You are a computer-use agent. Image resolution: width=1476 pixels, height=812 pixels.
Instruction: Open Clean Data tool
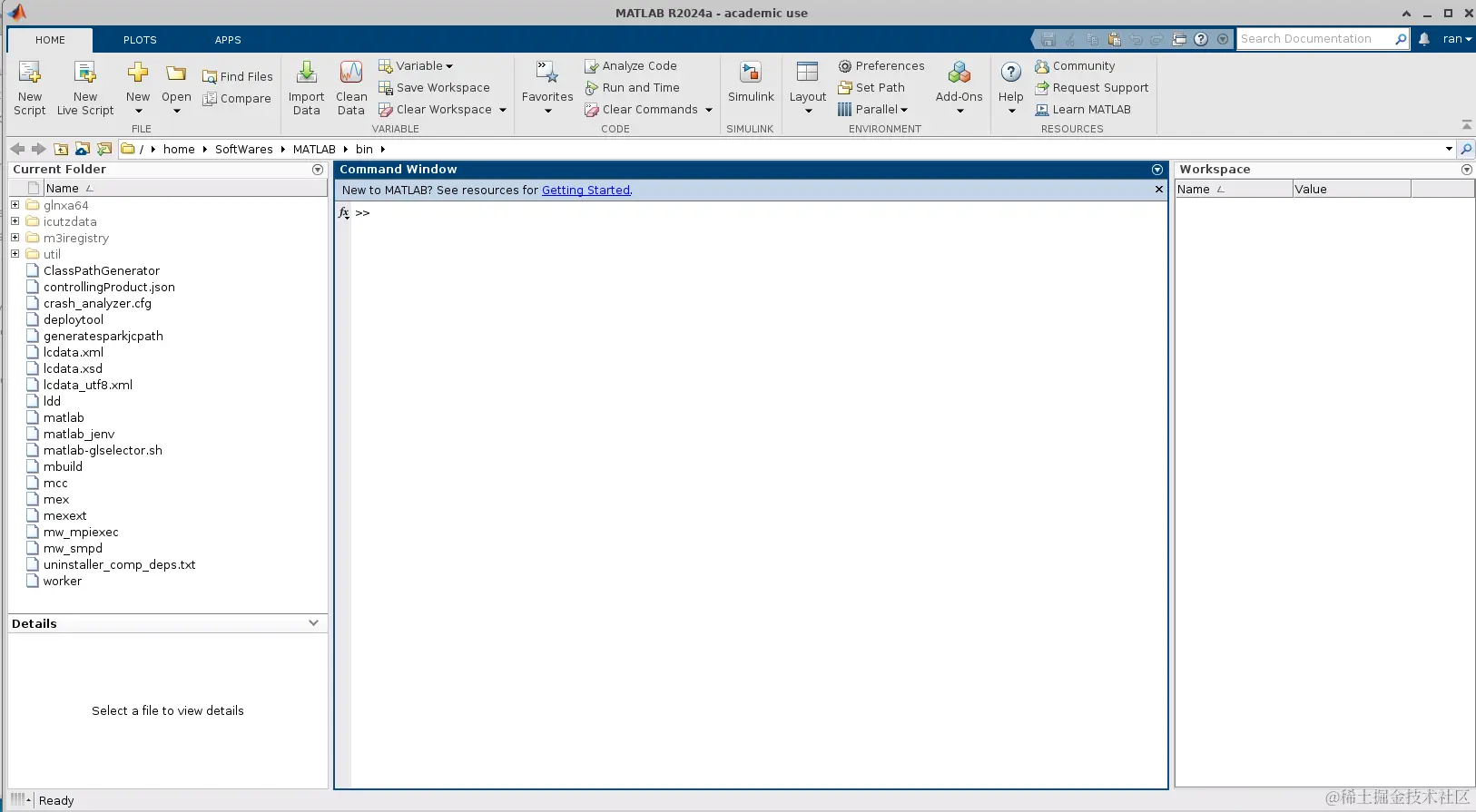351,88
